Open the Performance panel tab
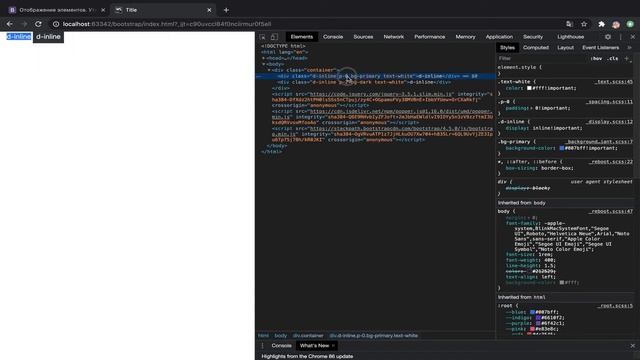The height and width of the screenshot is (360, 640). (x=429, y=37)
